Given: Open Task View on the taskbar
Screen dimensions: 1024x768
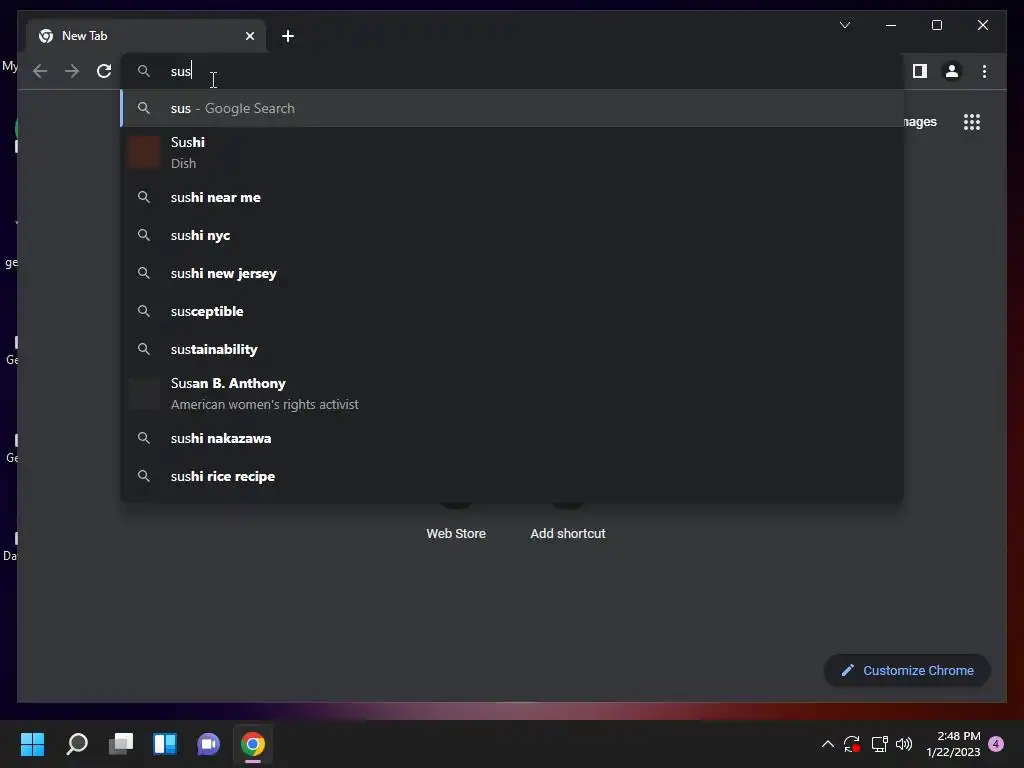Looking at the screenshot, I should [121, 744].
